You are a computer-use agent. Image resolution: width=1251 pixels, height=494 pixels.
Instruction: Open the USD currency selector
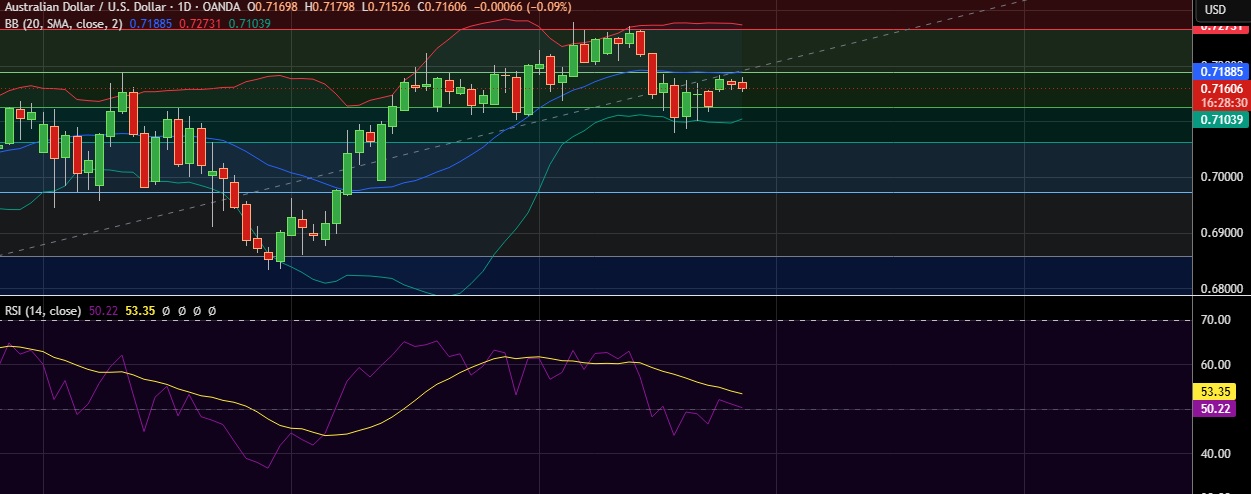coord(1215,9)
